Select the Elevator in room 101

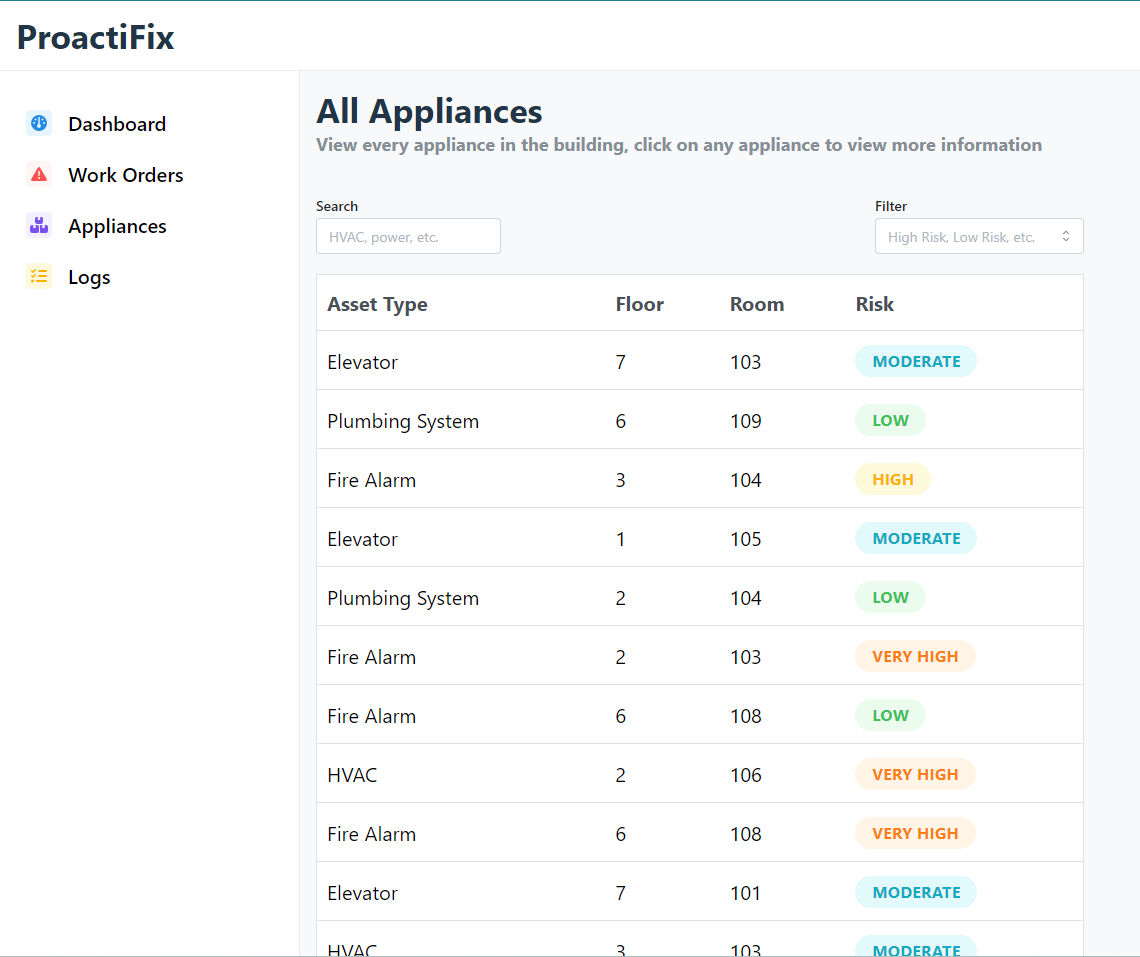coord(699,892)
